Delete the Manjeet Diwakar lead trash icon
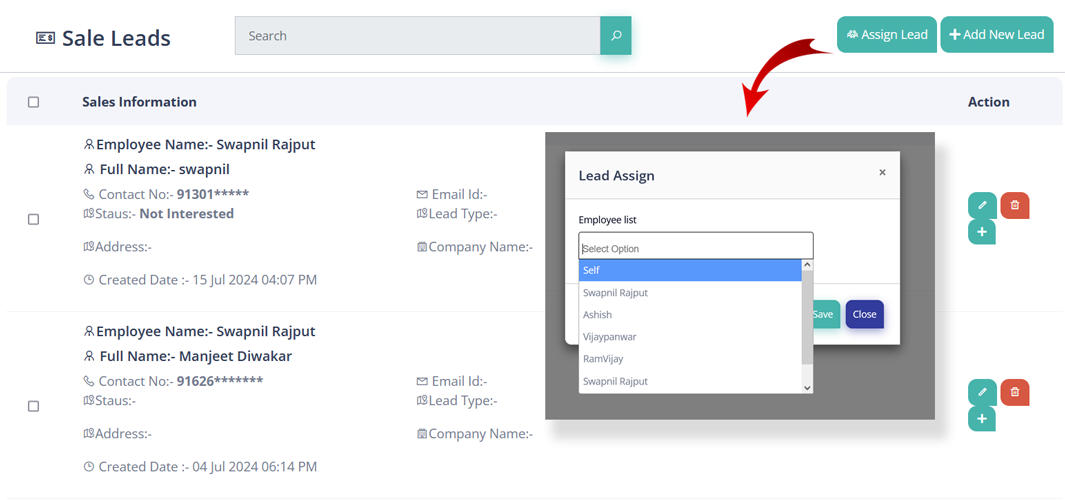The width and height of the screenshot is (1065, 500). pyautogui.click(x=1014, y=392)
